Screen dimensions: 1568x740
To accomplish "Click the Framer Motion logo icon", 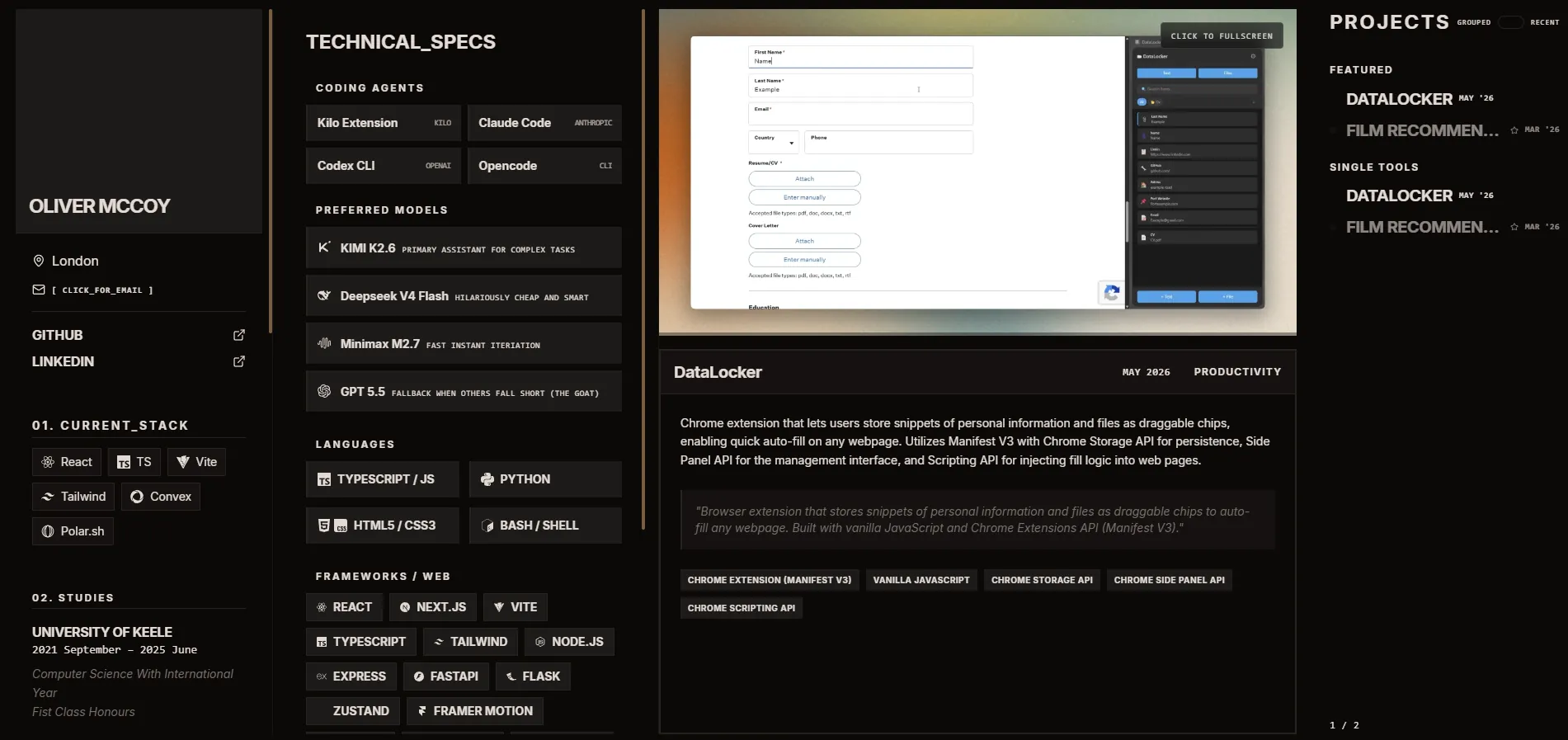I will tap(422, 711).
